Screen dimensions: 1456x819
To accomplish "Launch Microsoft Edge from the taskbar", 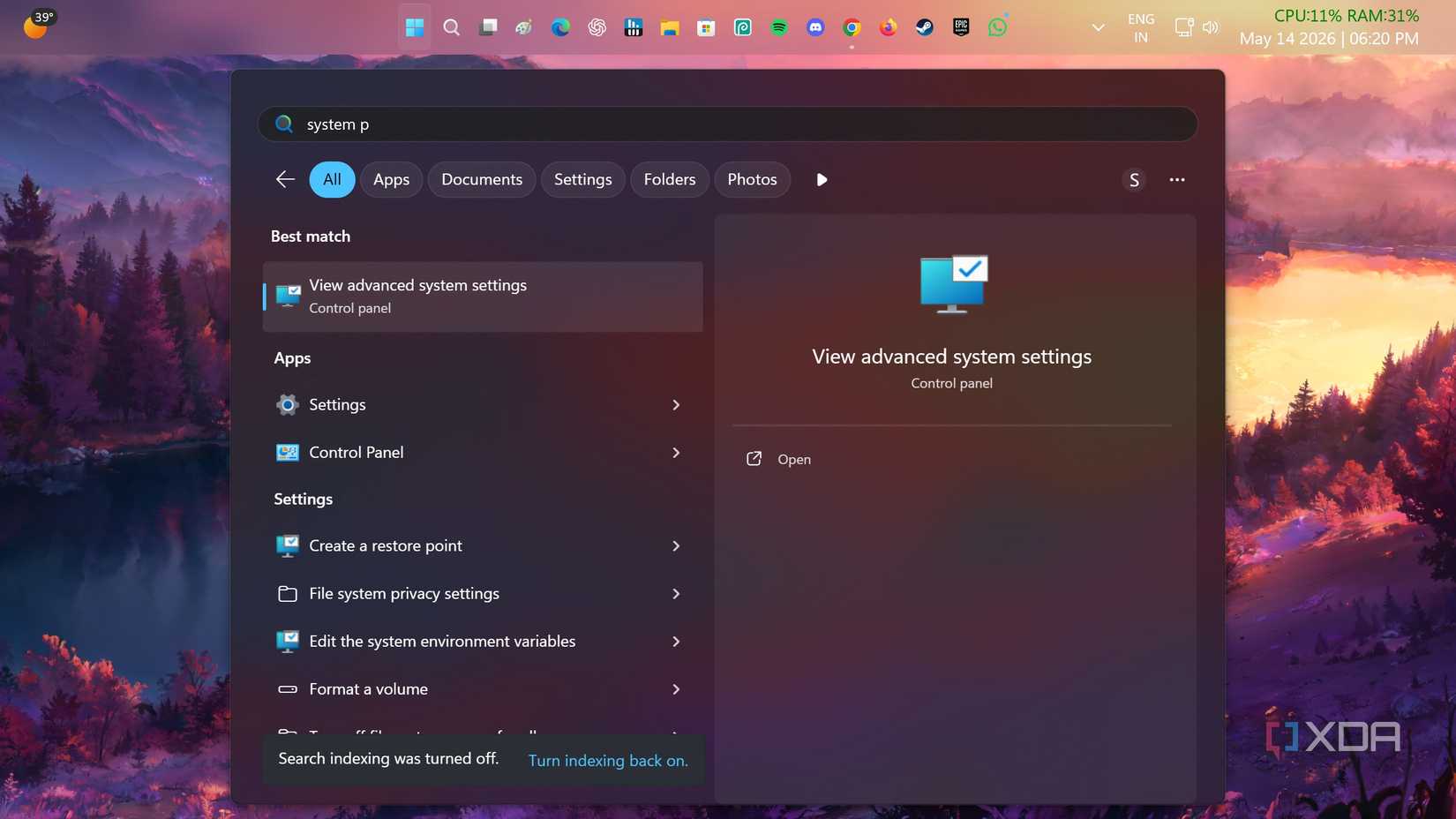I will coord(560,27).
